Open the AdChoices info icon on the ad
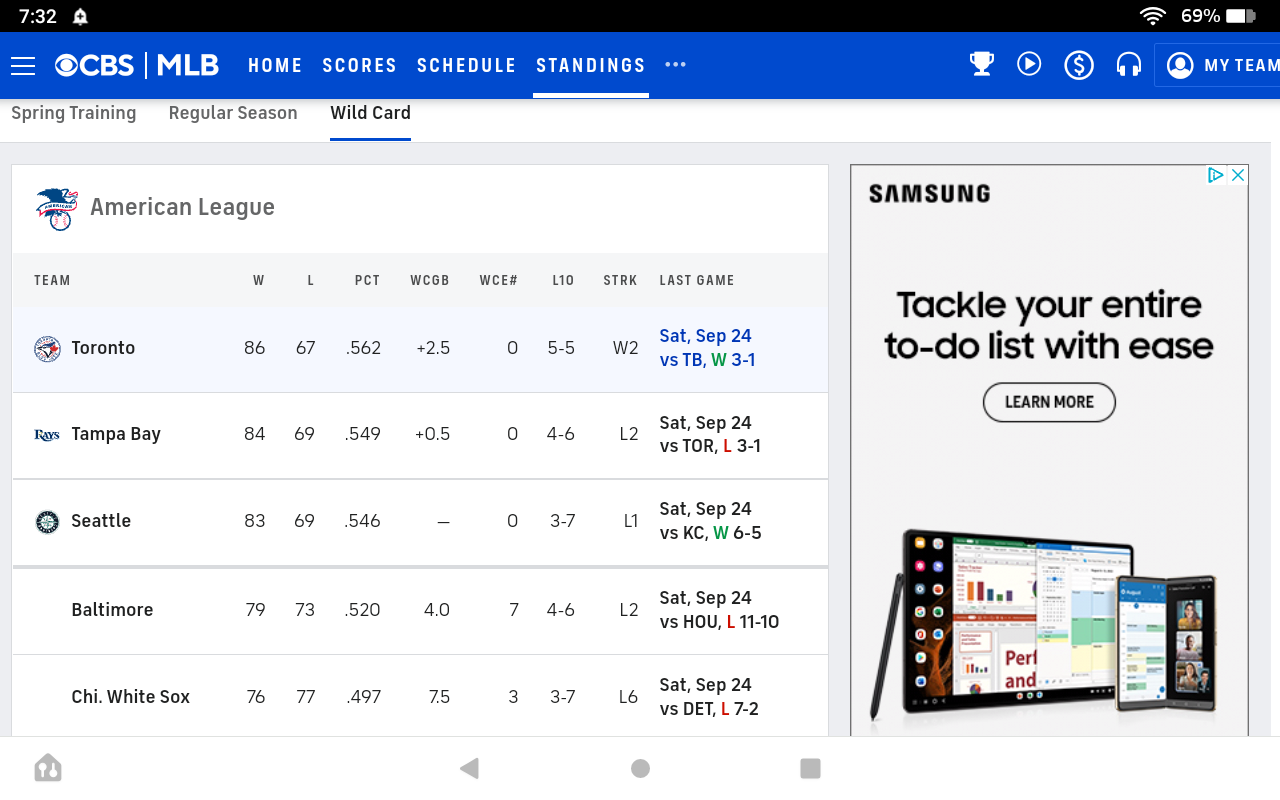Screen dimensions: 1280x800 [x=1214, y=174]
